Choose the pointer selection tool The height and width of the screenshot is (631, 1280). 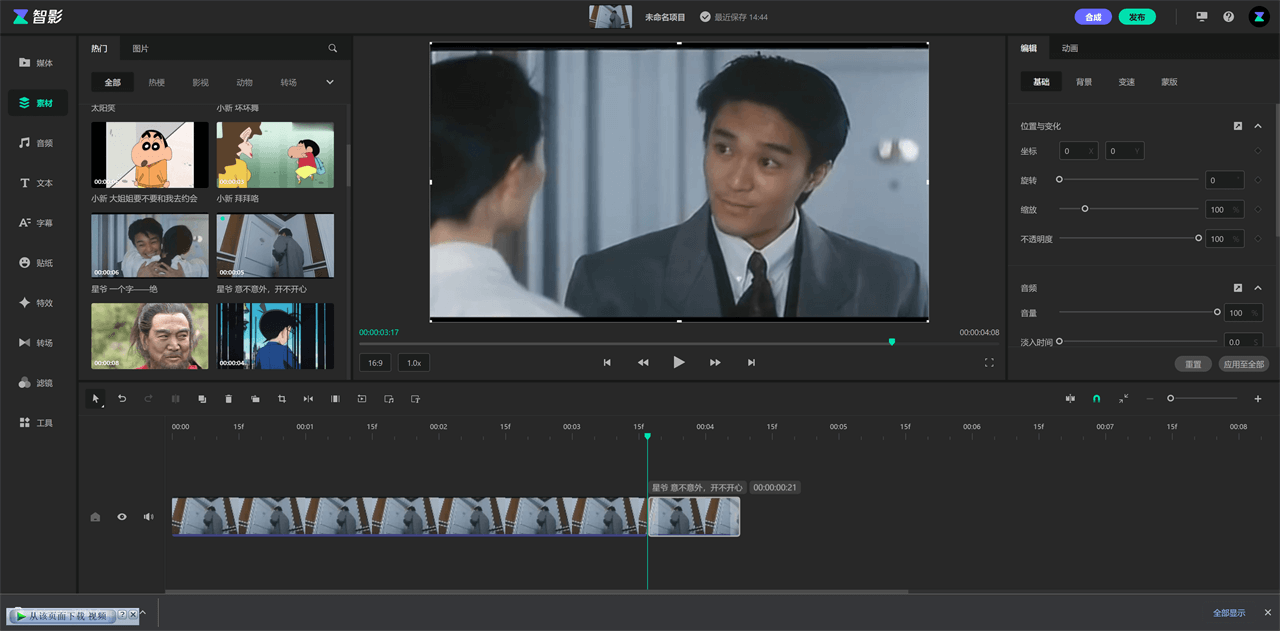96,399
